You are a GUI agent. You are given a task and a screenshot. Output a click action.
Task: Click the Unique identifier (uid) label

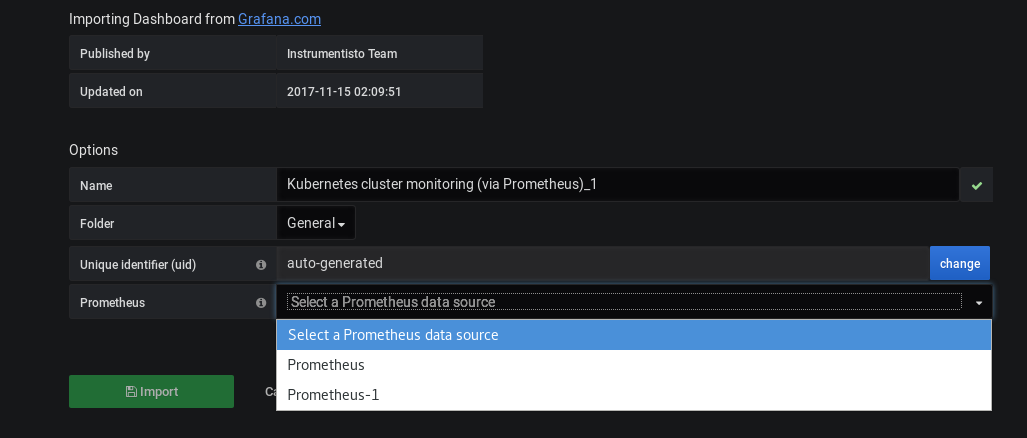(138, 265)
